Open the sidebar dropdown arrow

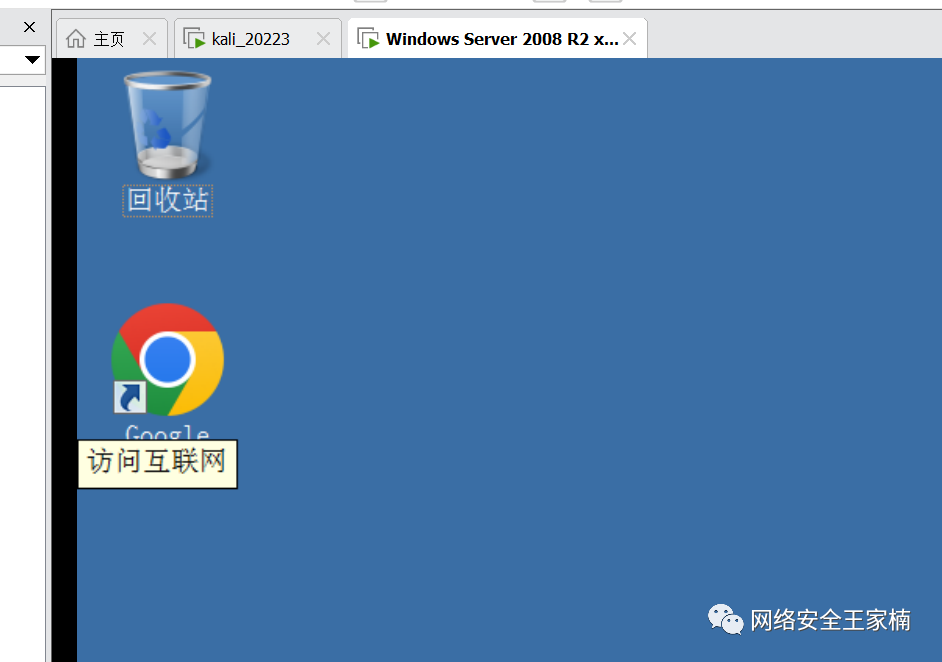32,59
